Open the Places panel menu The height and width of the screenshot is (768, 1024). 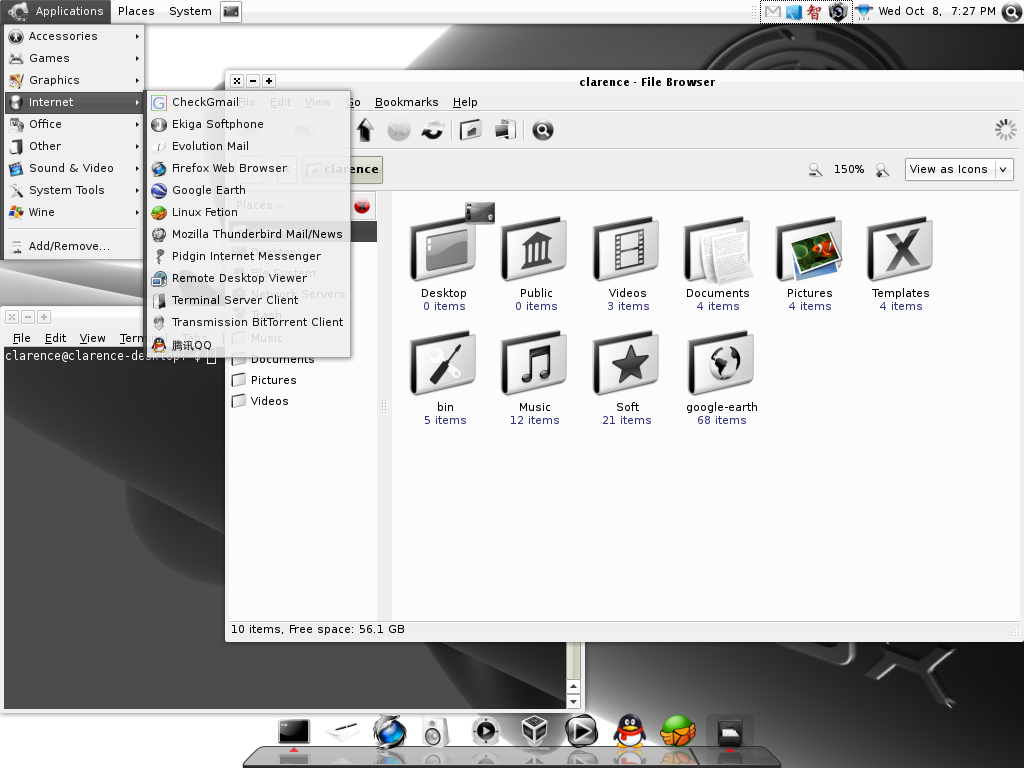coord(136,11)
